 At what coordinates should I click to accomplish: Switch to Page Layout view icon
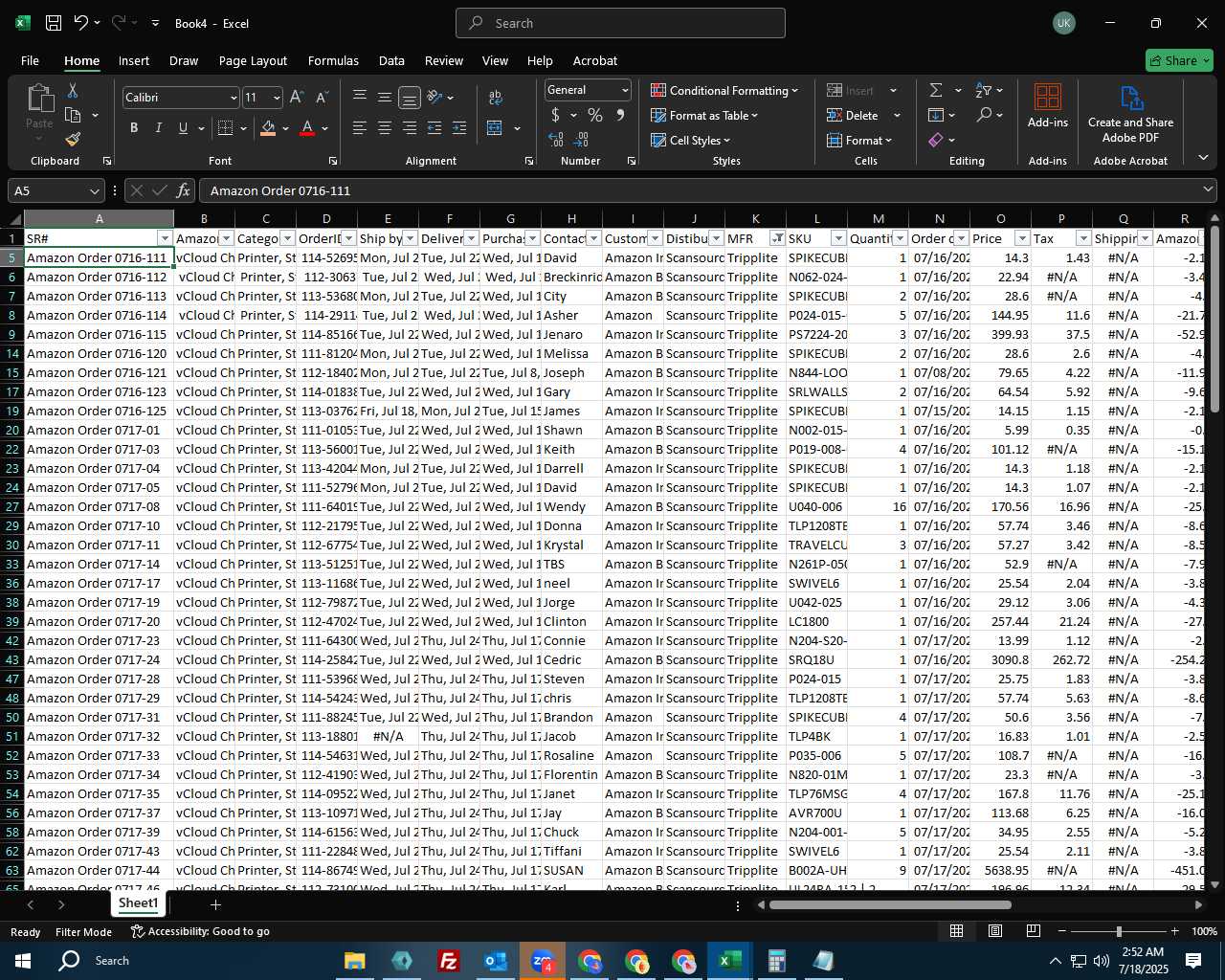(x=995, y=931)
